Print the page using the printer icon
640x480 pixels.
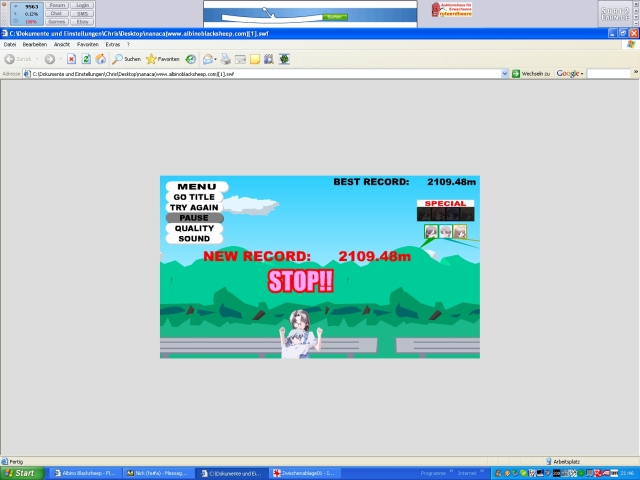coord(226,59)
